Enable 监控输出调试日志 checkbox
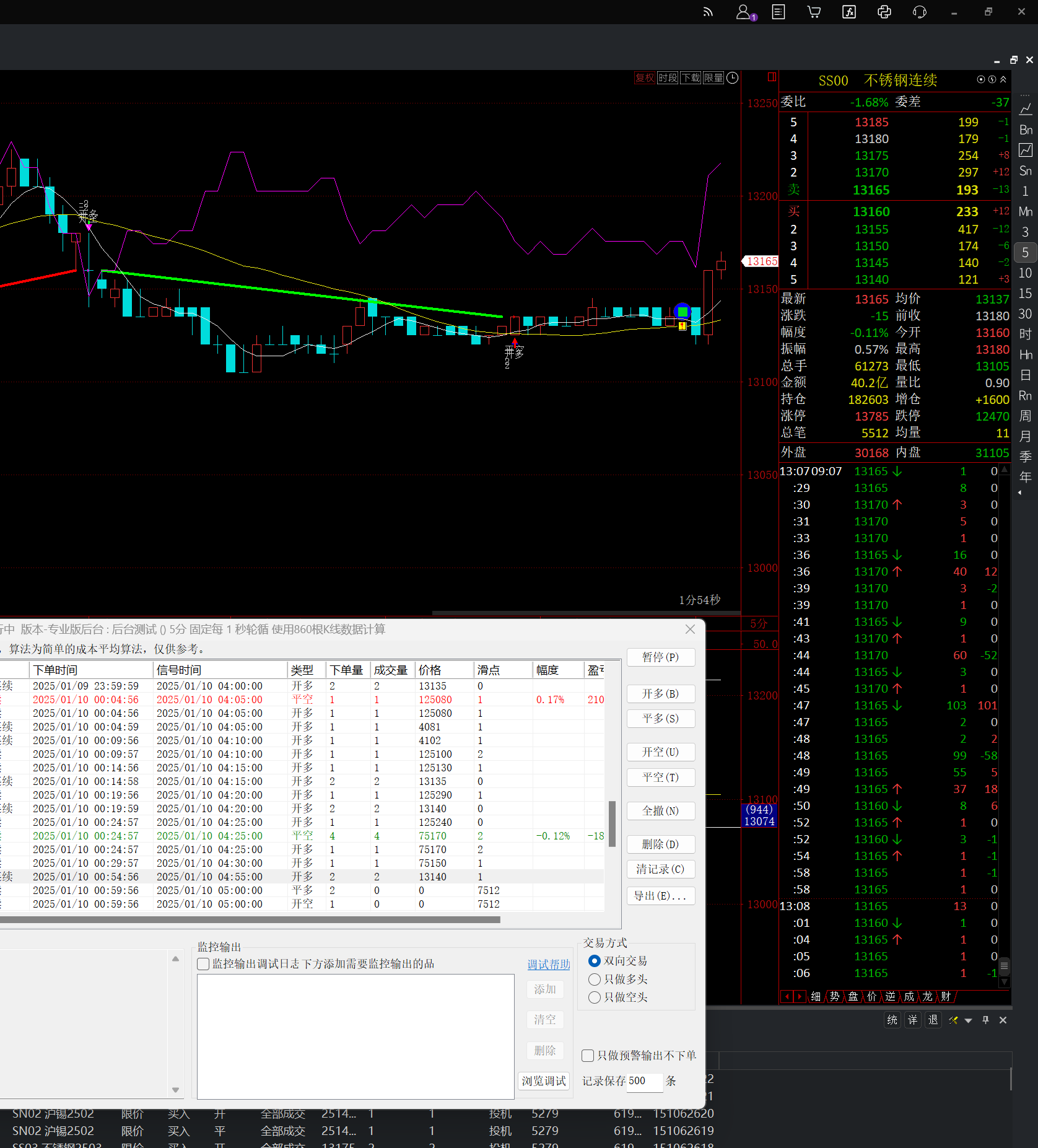This screenshot has width=1038, height=1148. coord(203,964)
